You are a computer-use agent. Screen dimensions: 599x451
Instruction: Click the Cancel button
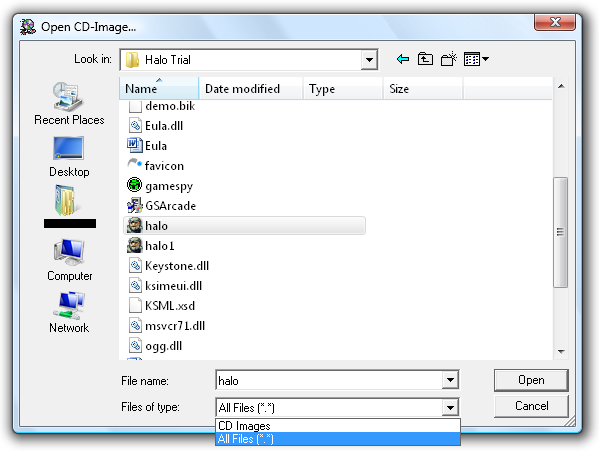(531, 406)
